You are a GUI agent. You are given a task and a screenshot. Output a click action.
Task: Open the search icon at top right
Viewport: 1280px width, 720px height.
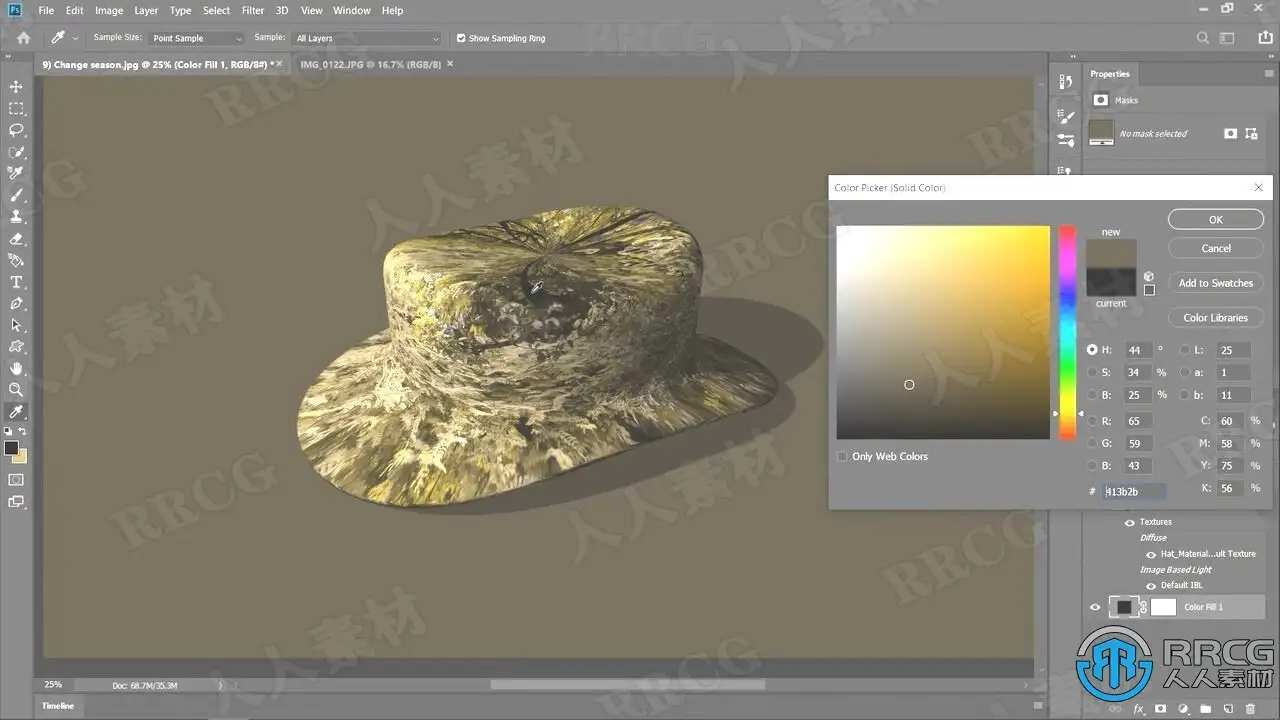[1203, 38]
